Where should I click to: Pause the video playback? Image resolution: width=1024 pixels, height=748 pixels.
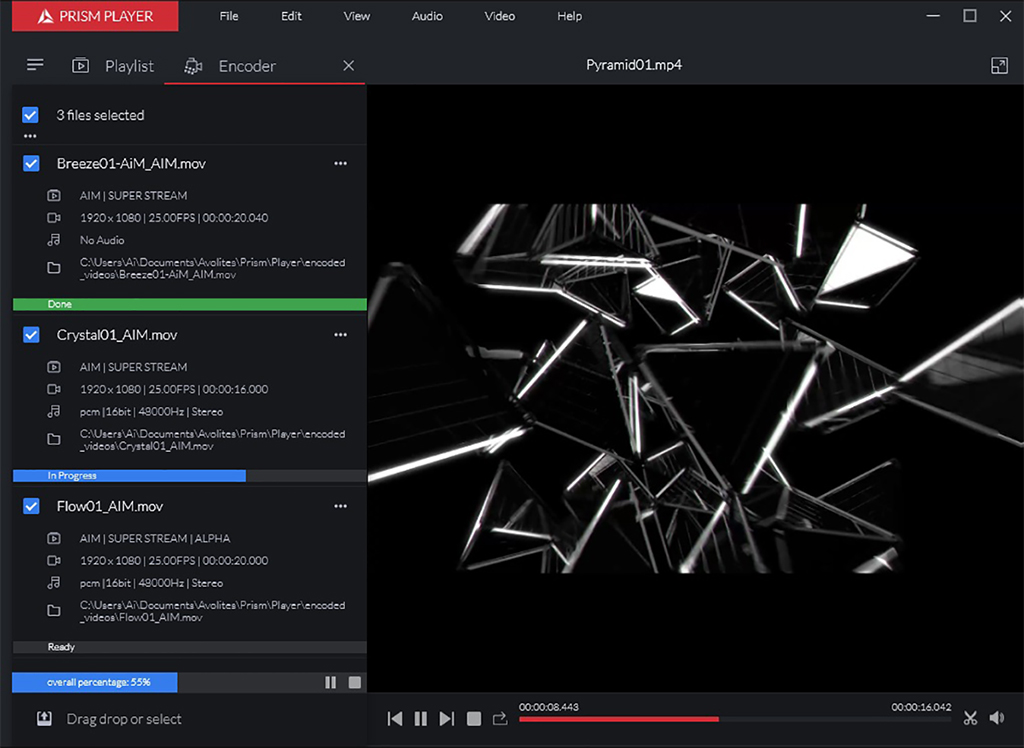coord(421,718)
